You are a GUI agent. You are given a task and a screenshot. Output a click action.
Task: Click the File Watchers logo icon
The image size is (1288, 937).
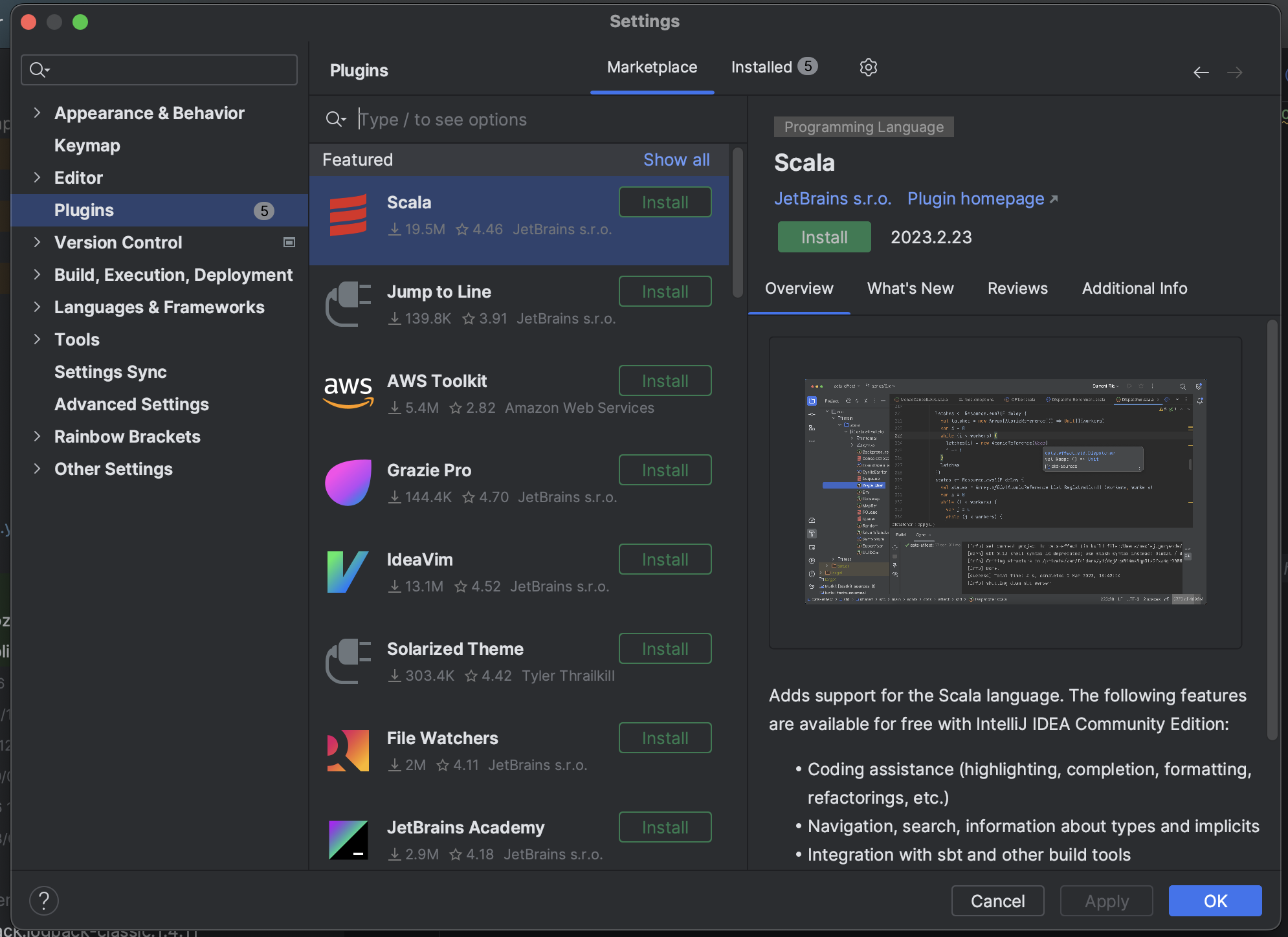click(348, 751)
